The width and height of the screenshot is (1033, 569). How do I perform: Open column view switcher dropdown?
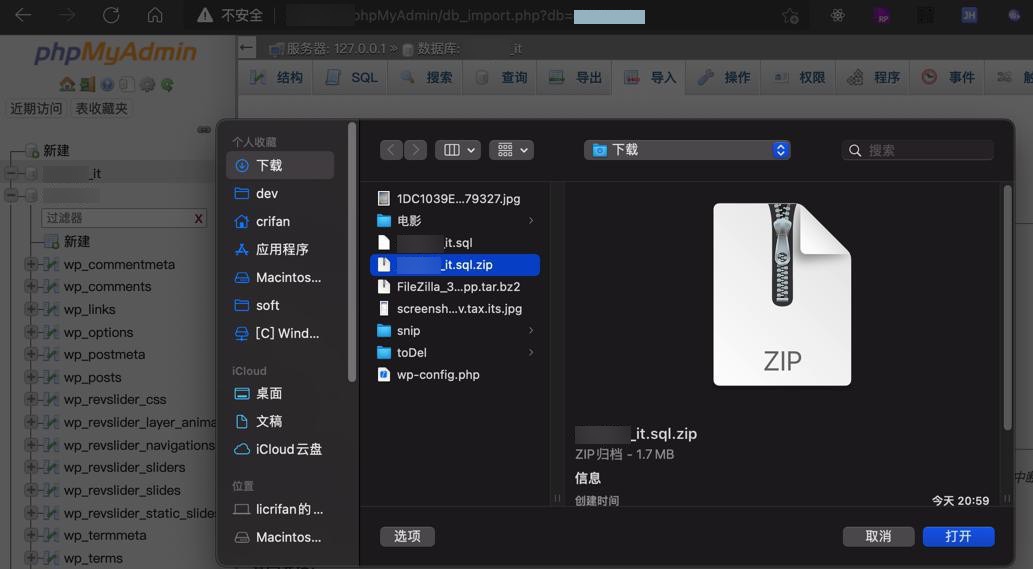[x=458, y=150]
